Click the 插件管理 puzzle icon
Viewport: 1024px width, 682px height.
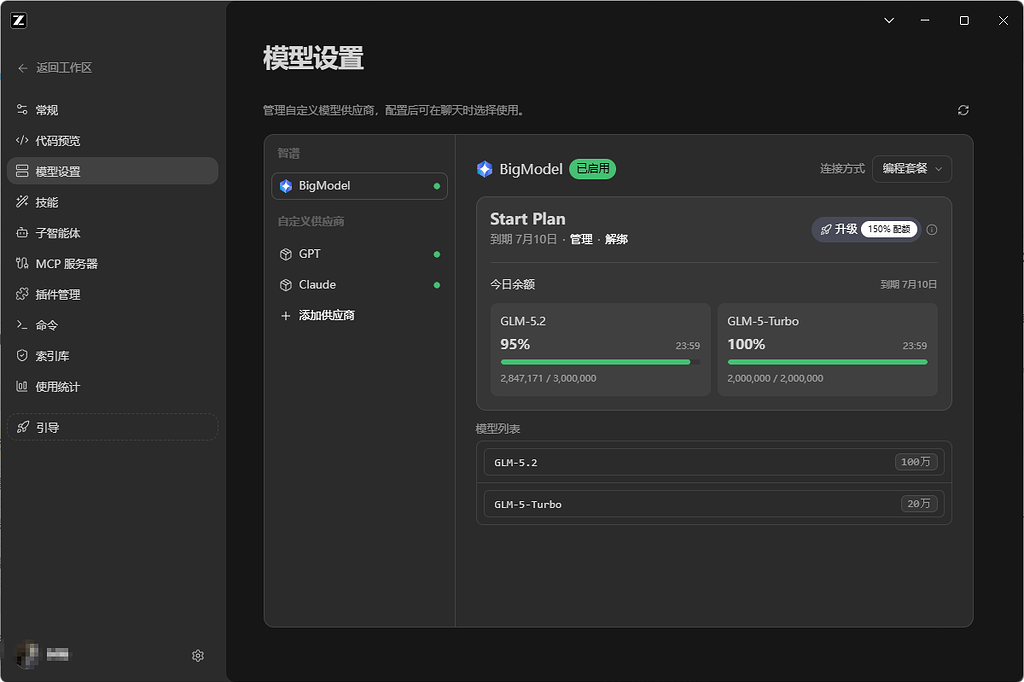[22, 294]
